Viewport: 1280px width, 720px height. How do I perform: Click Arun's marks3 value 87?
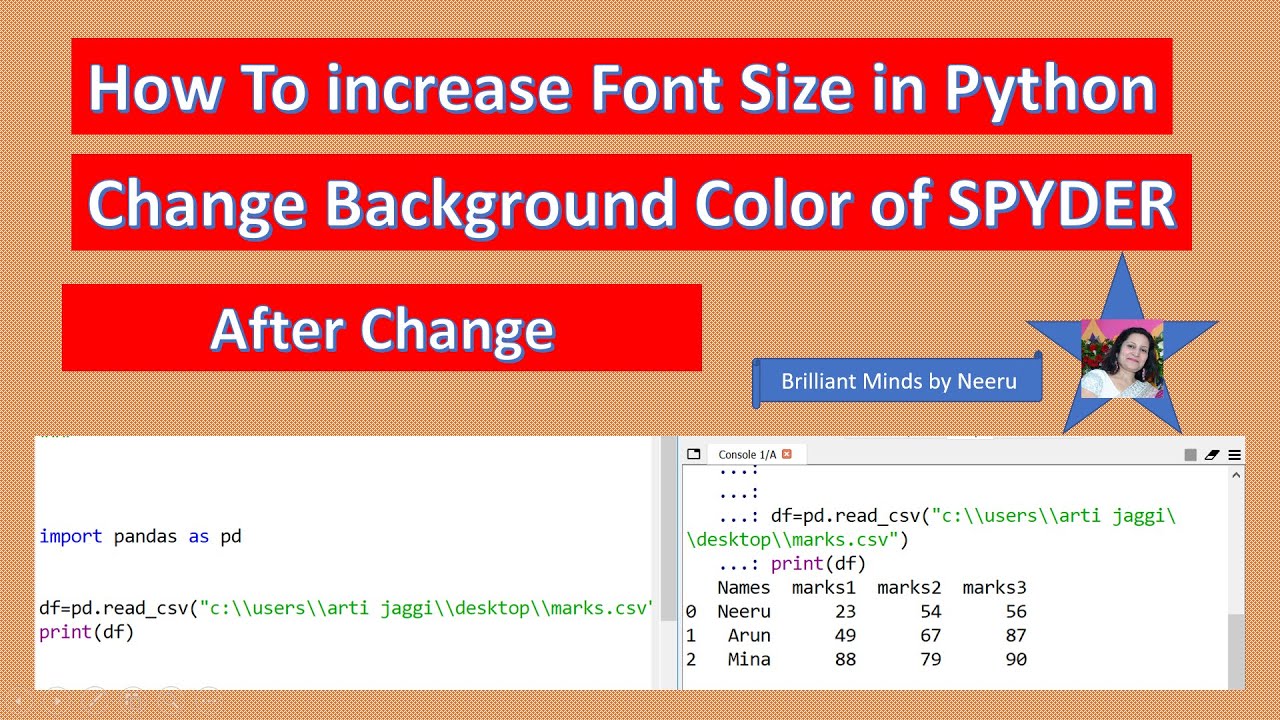click(1016, 635)
